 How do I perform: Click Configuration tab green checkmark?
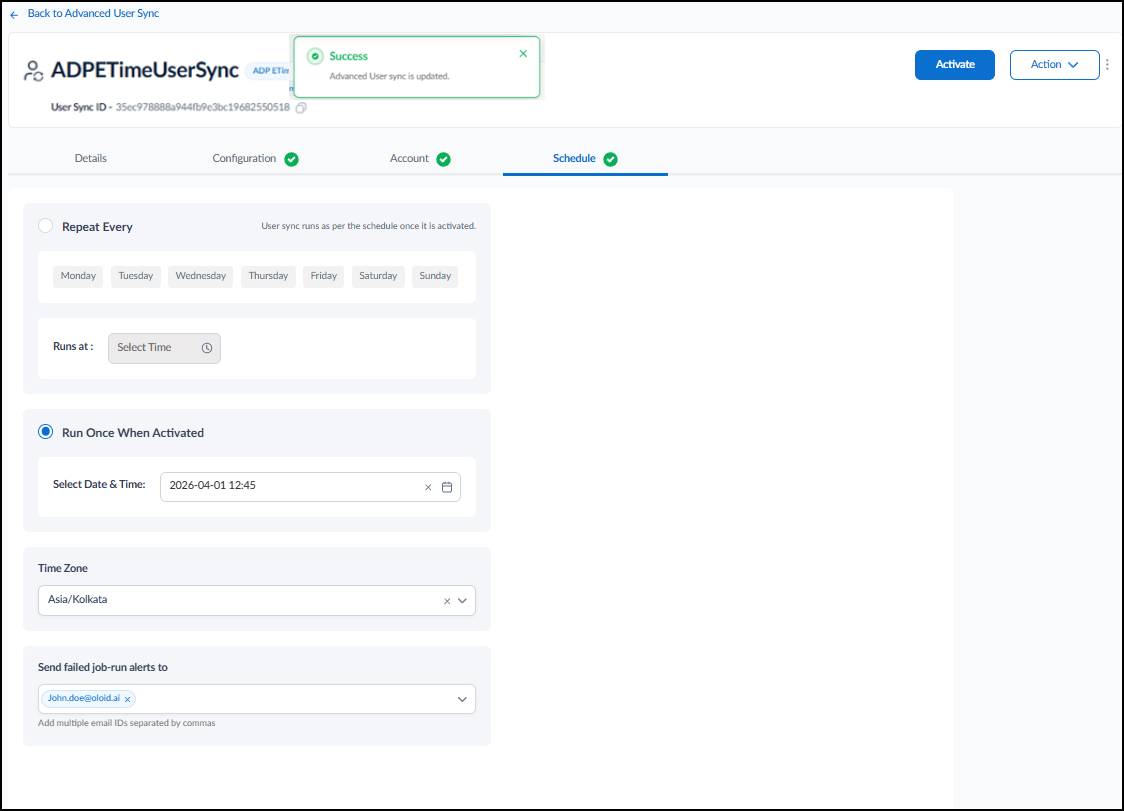click(x=292, y=159)
